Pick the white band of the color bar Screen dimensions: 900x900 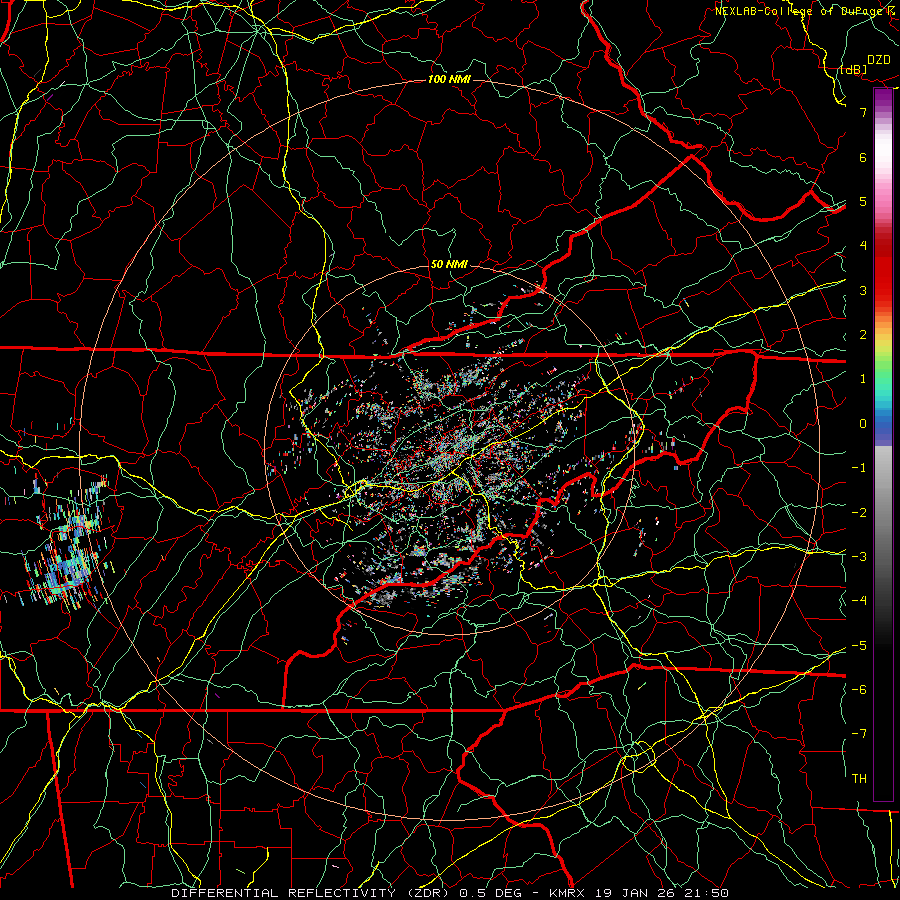tap(883, 150)
